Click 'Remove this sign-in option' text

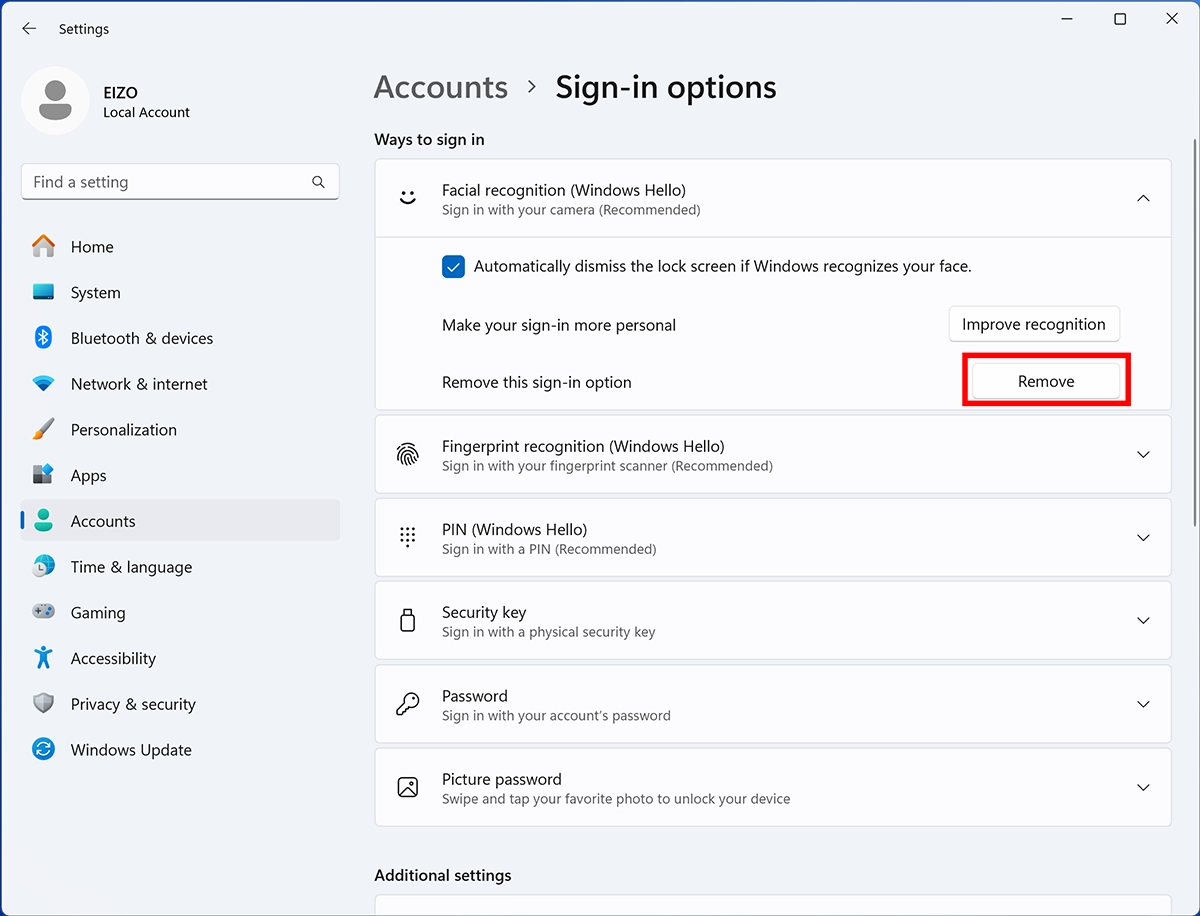(537, 382)
